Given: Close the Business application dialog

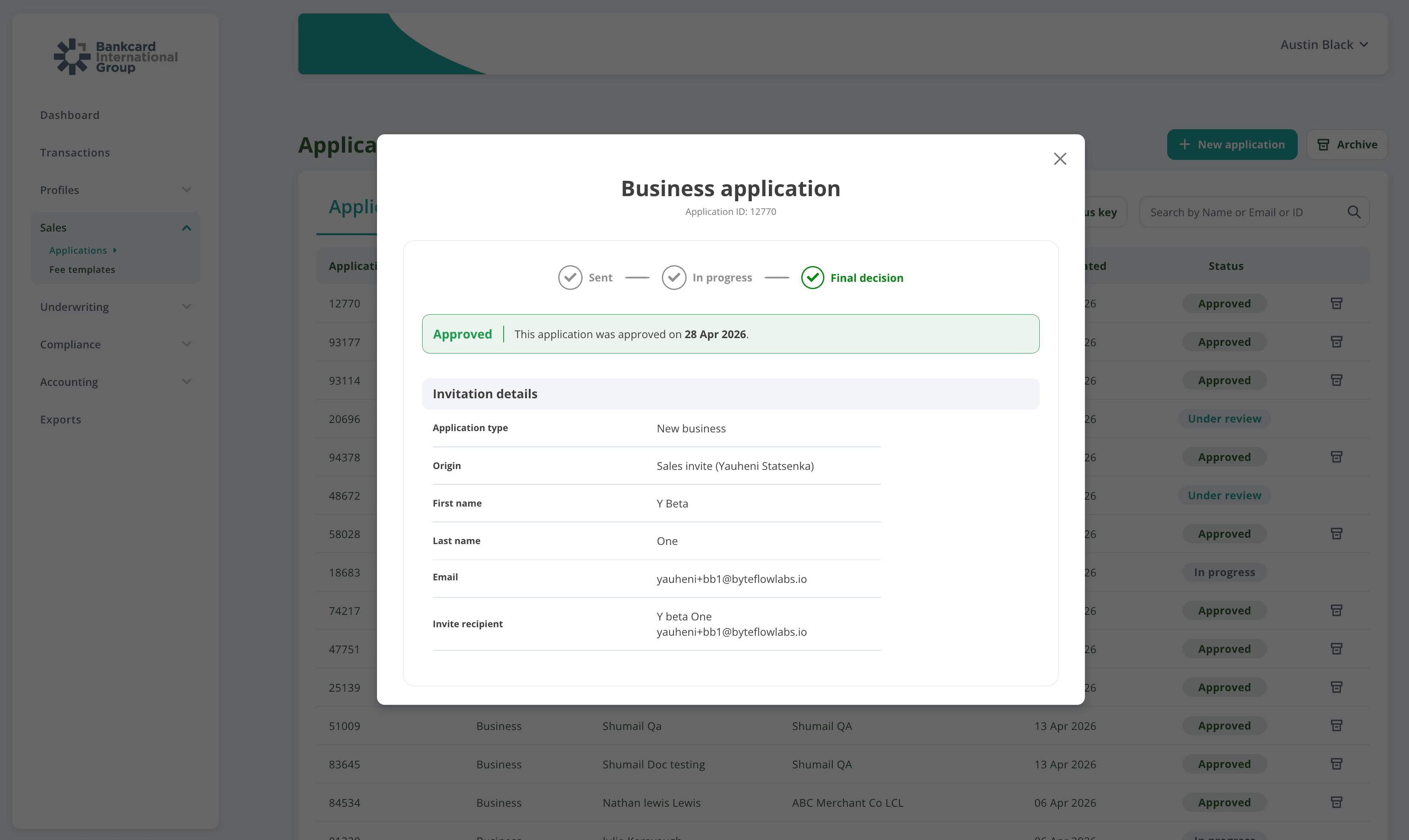Looking at the screenshot, I should tap(1060, 159).
